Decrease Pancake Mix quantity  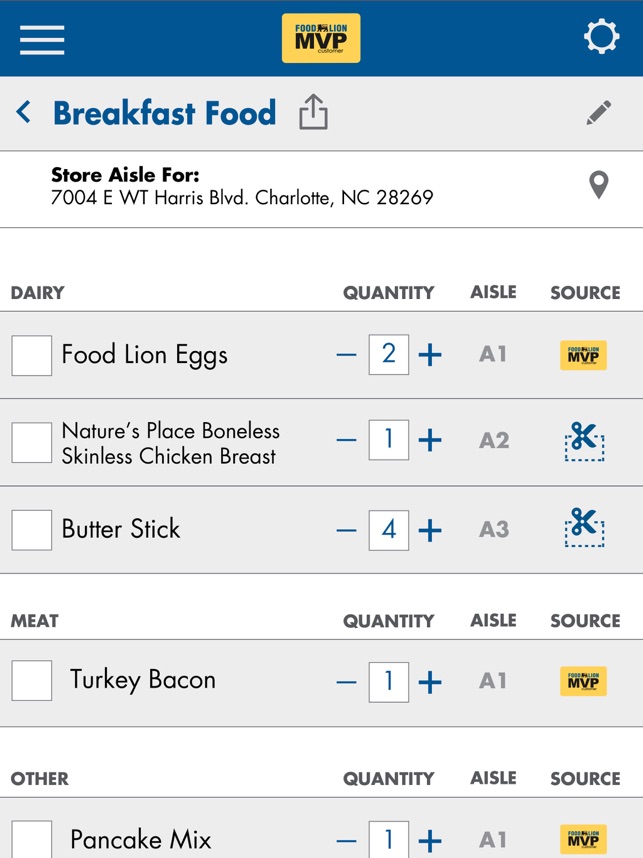(346, 840)
